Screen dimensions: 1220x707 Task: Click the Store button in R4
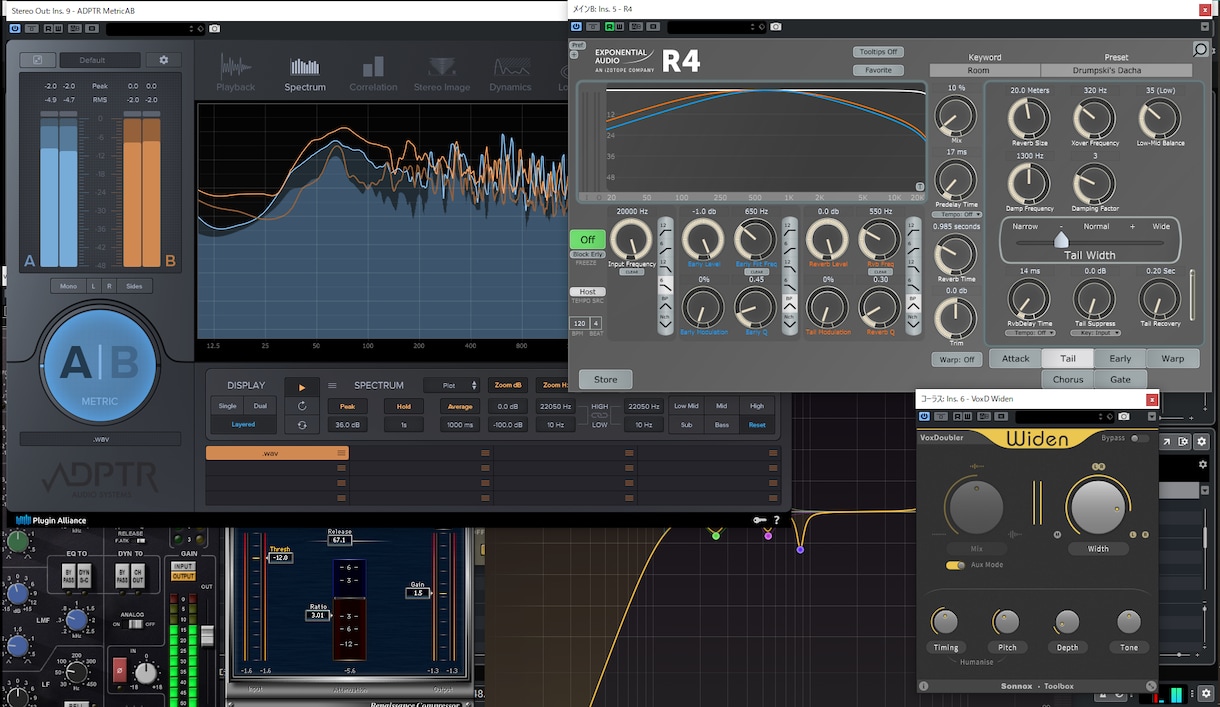[x=606, y=380]
